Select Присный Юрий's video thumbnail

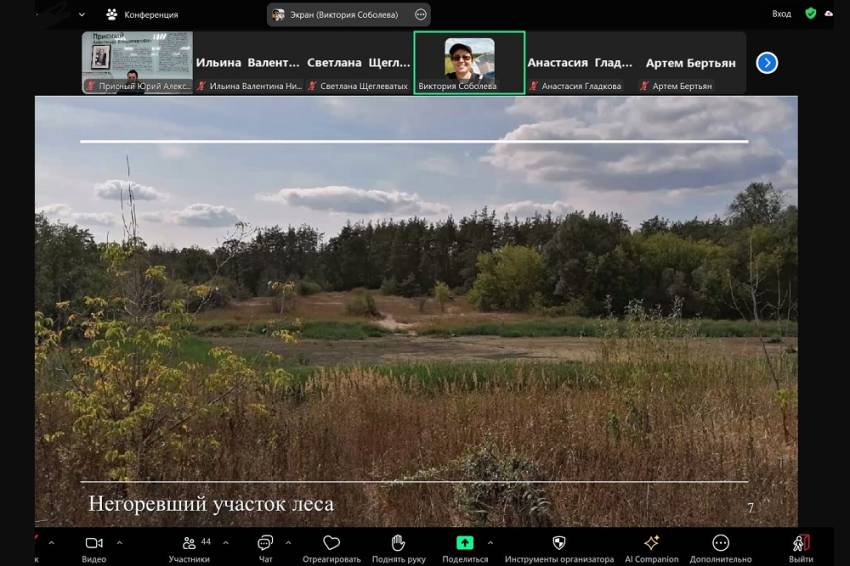137,62
